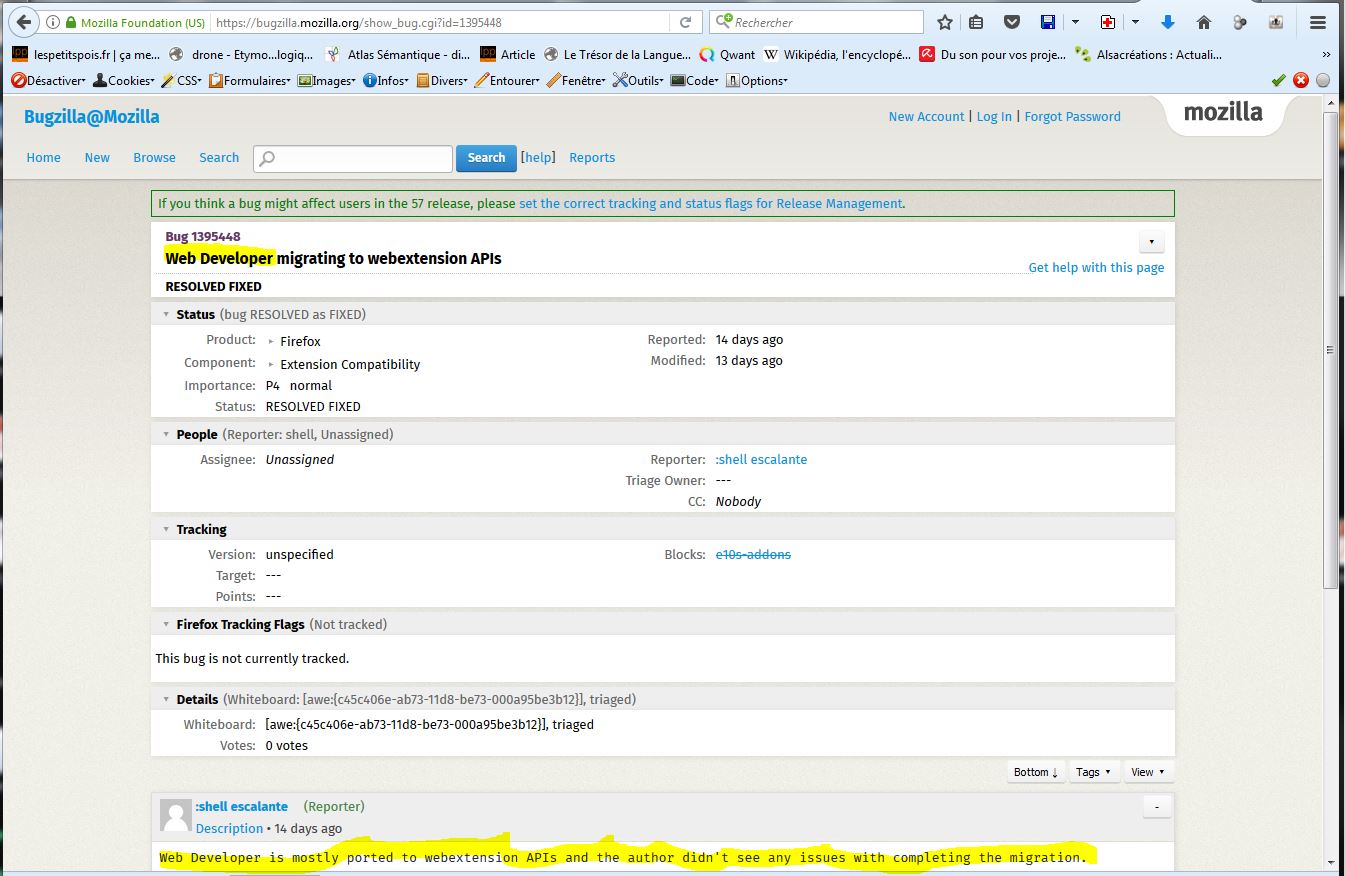Open the Downloads arrow icon
This screenshot has width=1345, height=876.
1167,22
